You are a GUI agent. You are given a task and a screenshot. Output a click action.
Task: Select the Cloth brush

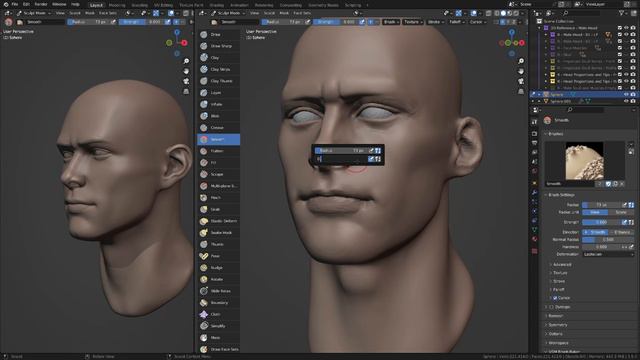click(x=218, y=314)
